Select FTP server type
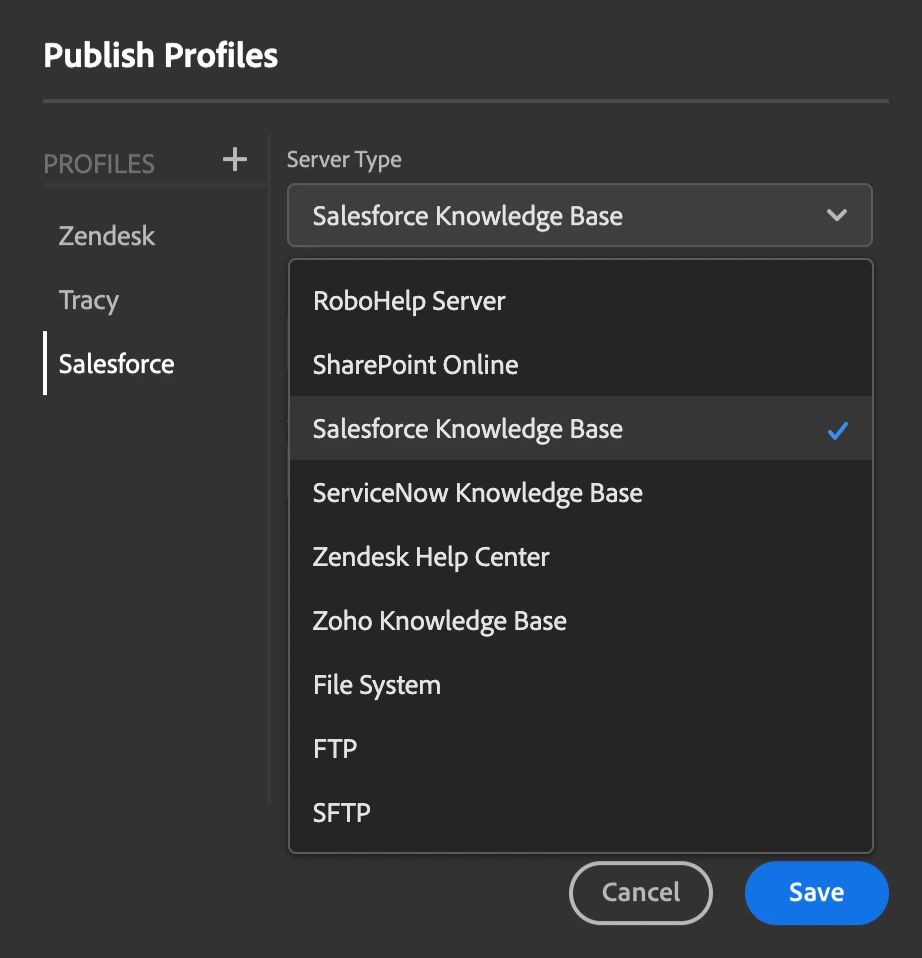The height and width of the screenshot is (958, 922). pos(335,749)
